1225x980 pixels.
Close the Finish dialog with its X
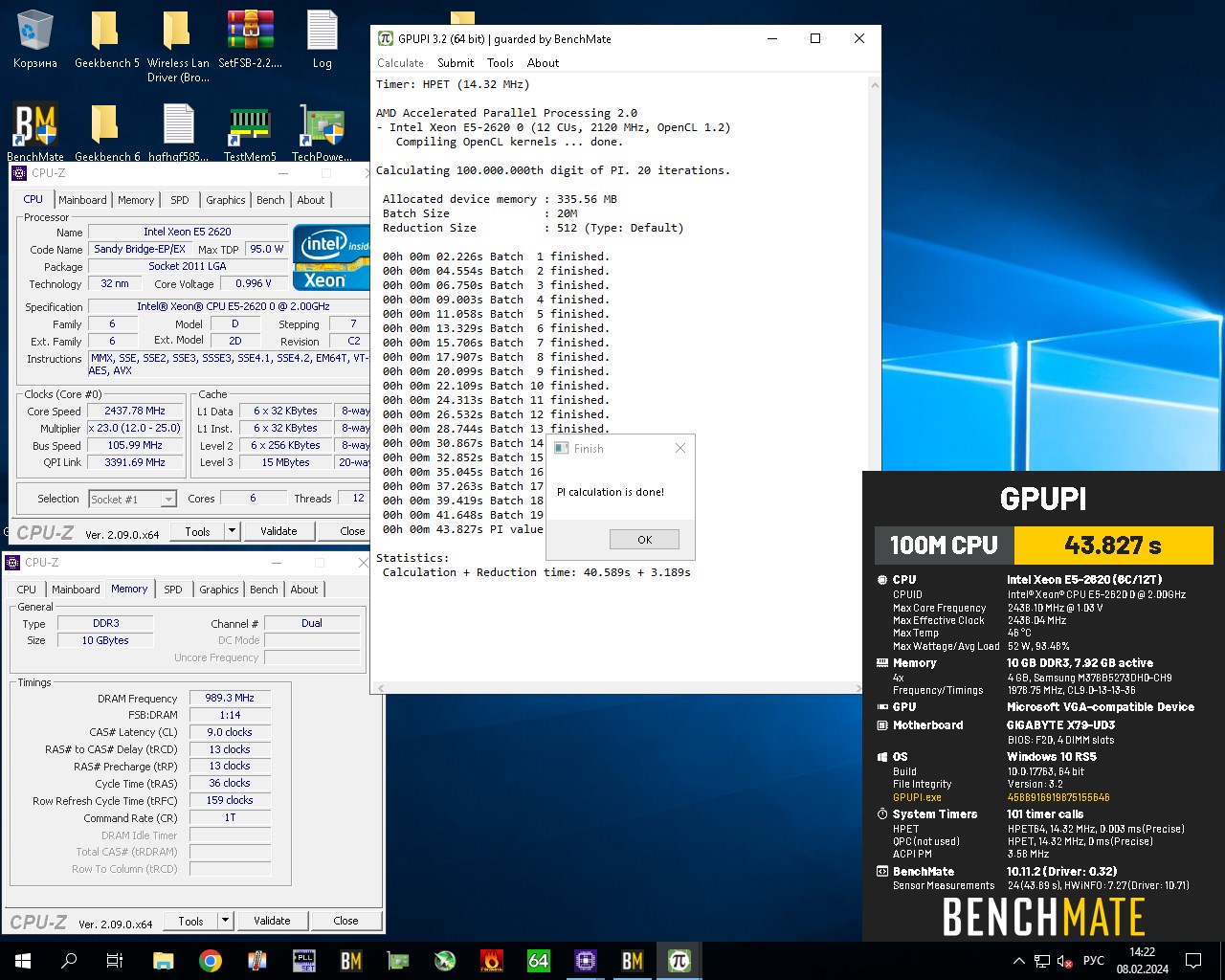coord(680,448)
